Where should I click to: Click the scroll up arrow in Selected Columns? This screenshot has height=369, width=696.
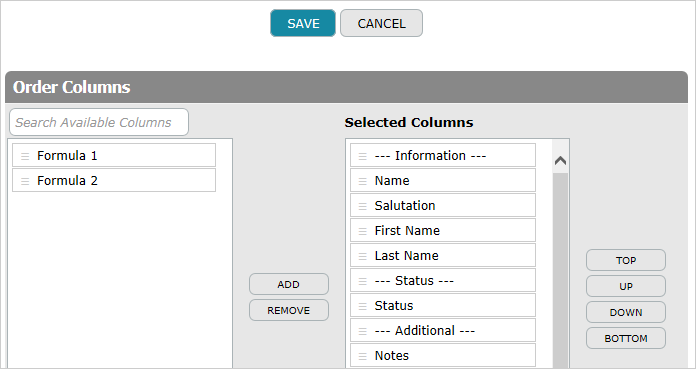click(561, 161)
